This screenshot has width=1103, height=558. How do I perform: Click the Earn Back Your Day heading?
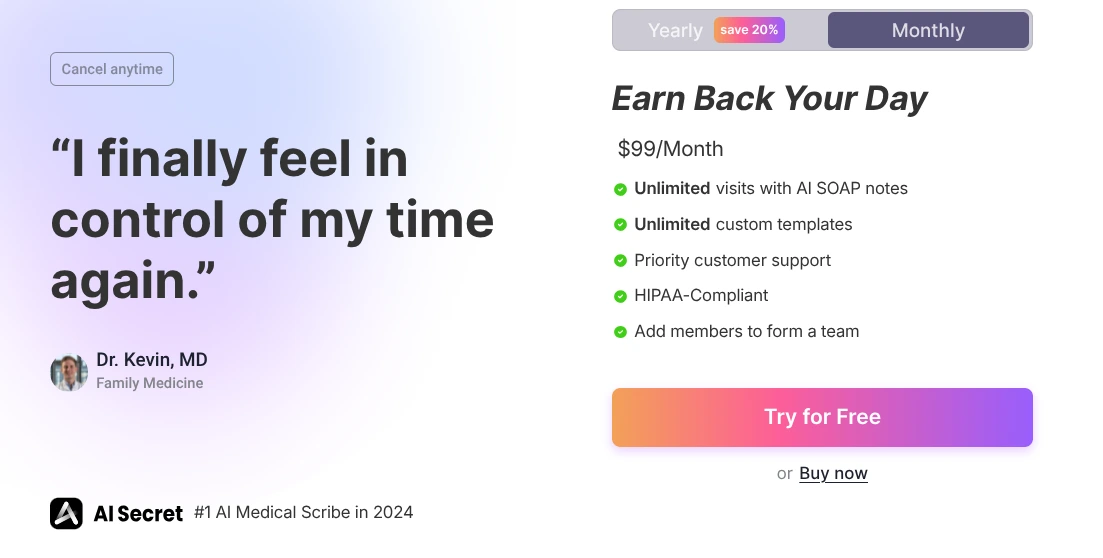(769, 98)
